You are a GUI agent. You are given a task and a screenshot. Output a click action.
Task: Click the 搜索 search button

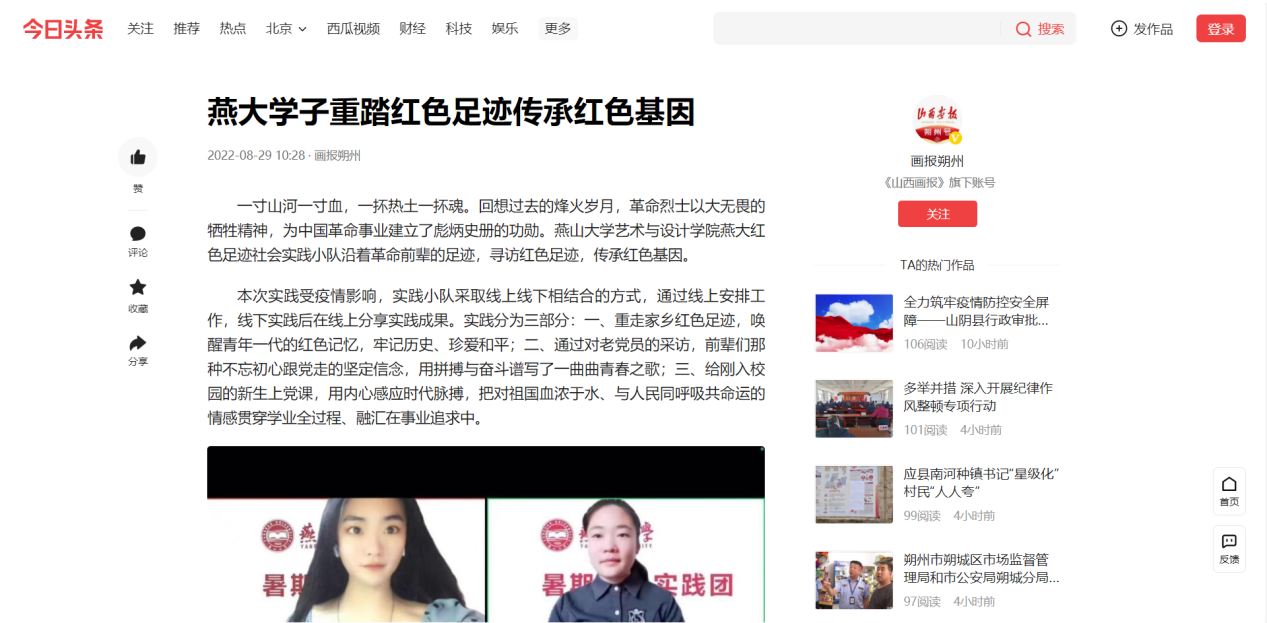(1040, 29)
